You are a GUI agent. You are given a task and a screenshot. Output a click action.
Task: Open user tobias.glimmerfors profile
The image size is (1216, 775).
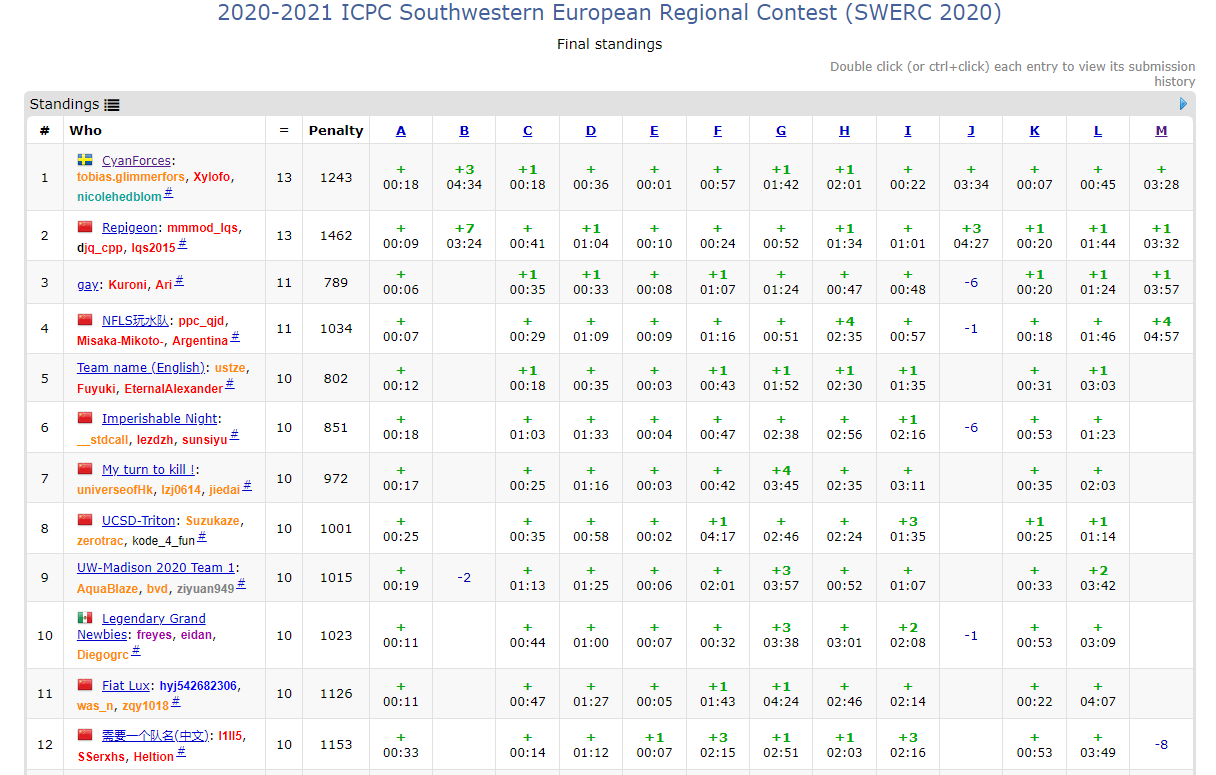point(130,177)
